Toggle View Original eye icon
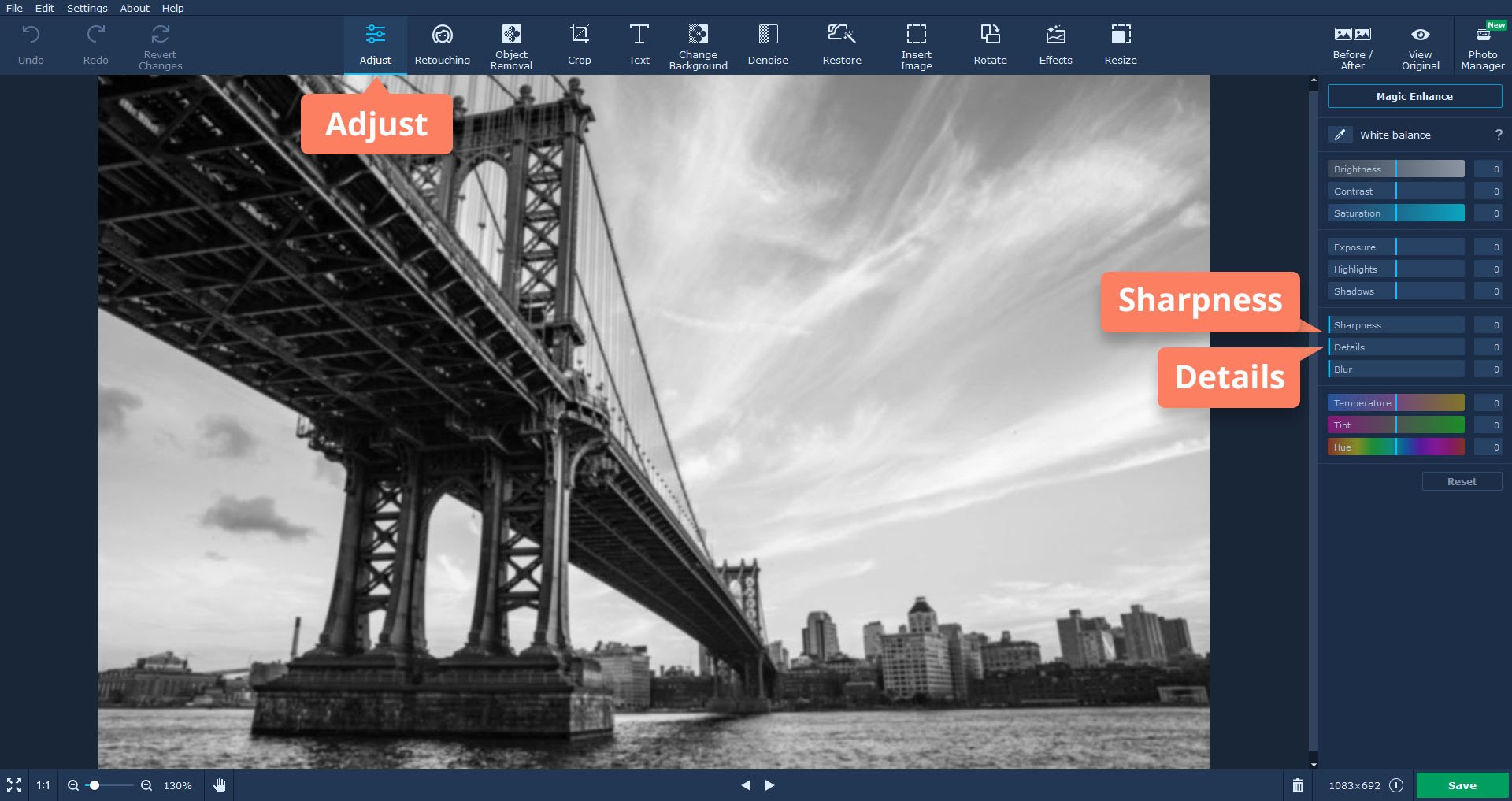This screenshot has height=801, width=1512. [1420, 35]
